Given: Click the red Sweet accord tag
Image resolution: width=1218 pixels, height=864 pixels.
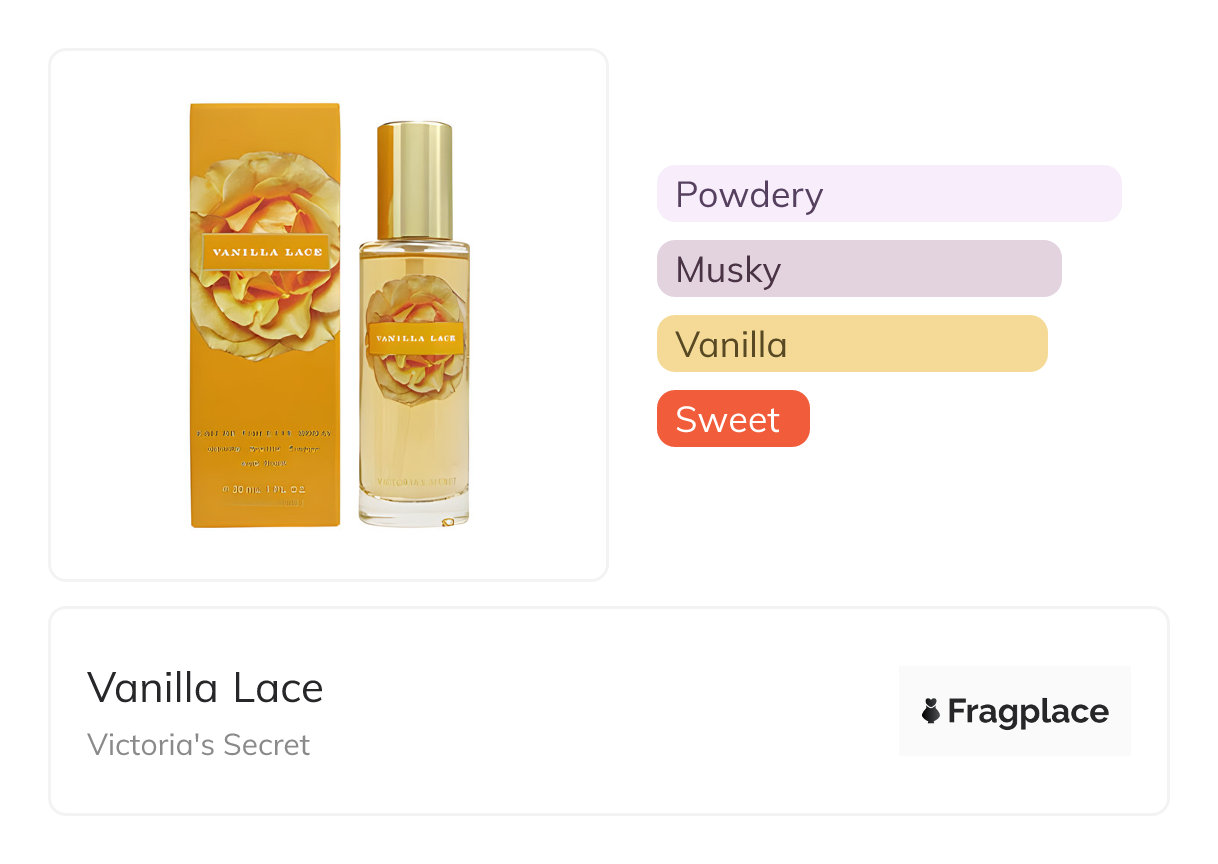Looking at the screenshot, I should tap(733, 418).
